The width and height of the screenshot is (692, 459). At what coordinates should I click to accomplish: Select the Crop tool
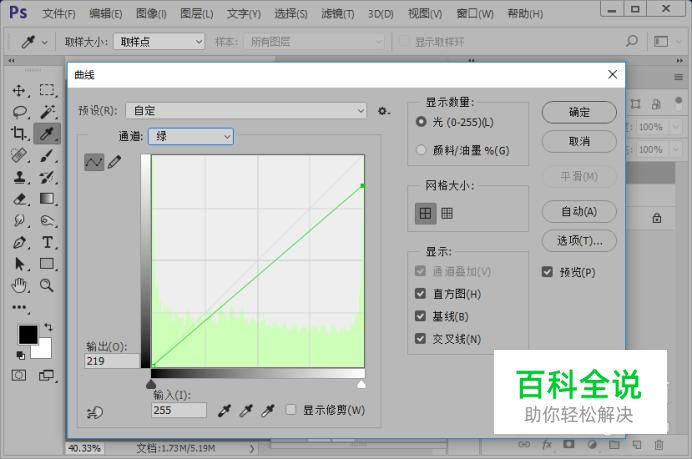(19, 133)
